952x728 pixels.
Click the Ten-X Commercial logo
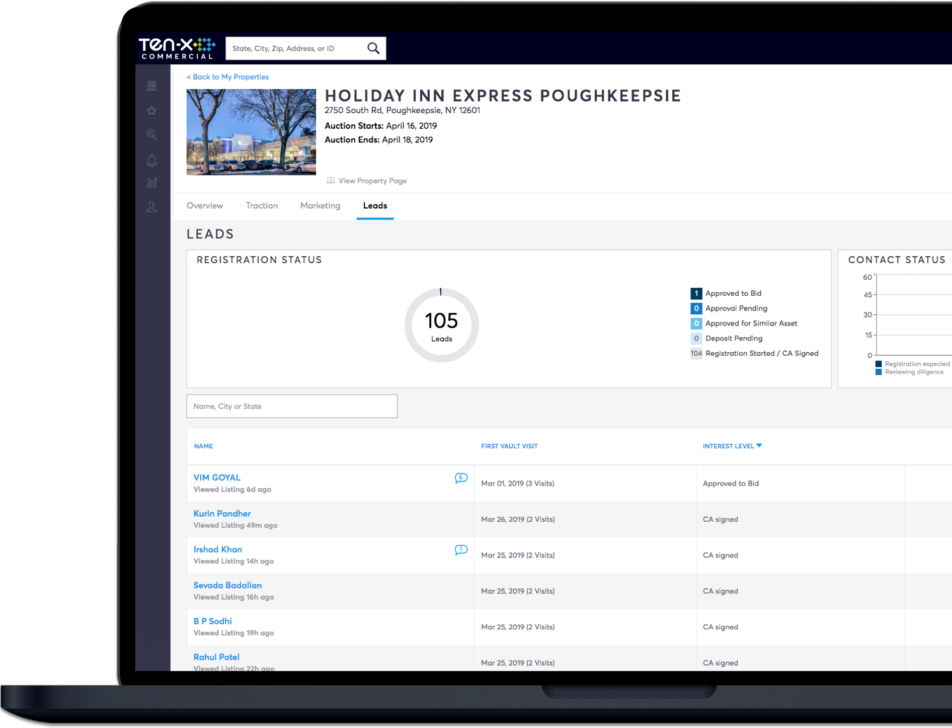click(177, 48)
